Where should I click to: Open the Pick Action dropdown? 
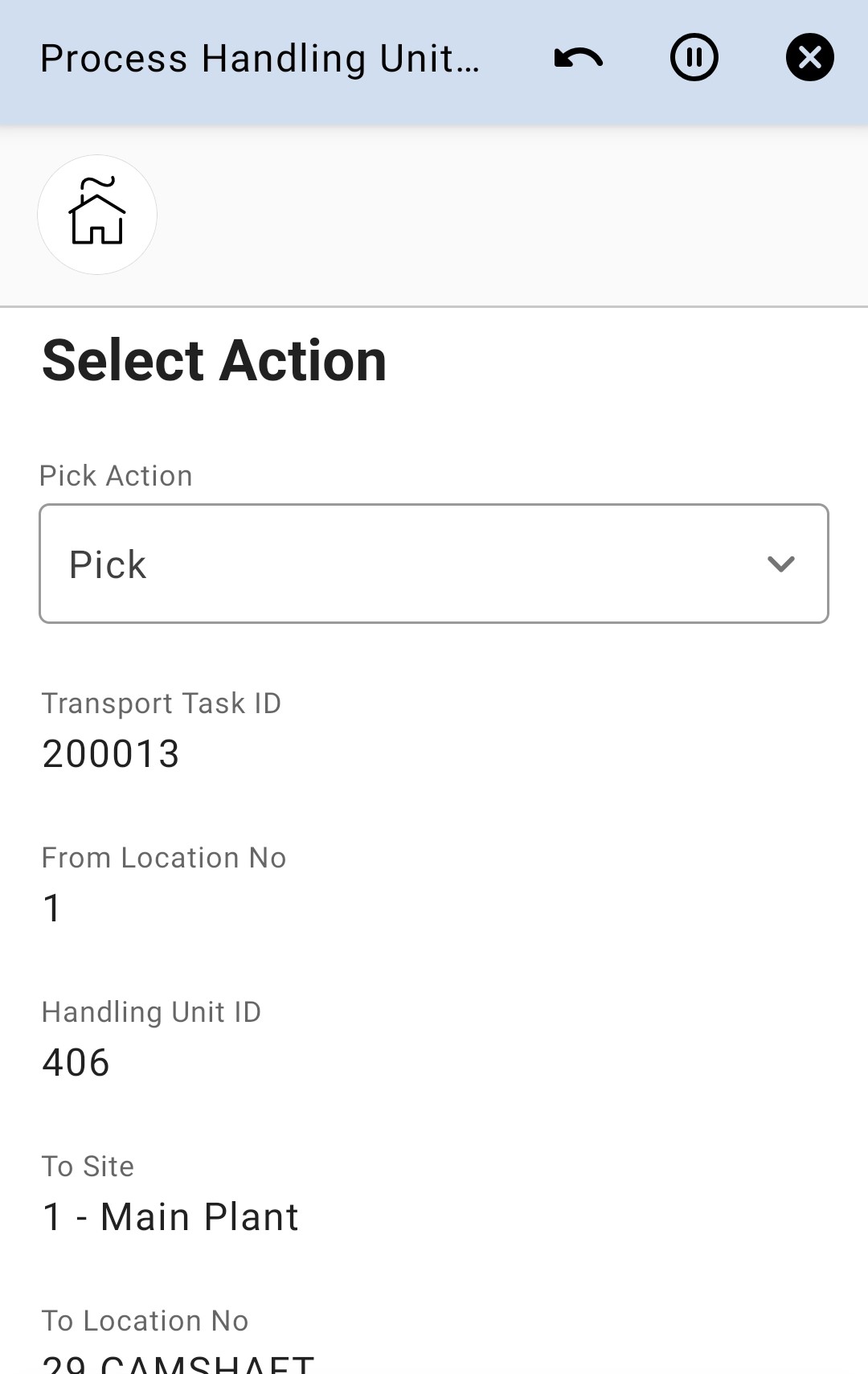(x=434, y=564)
